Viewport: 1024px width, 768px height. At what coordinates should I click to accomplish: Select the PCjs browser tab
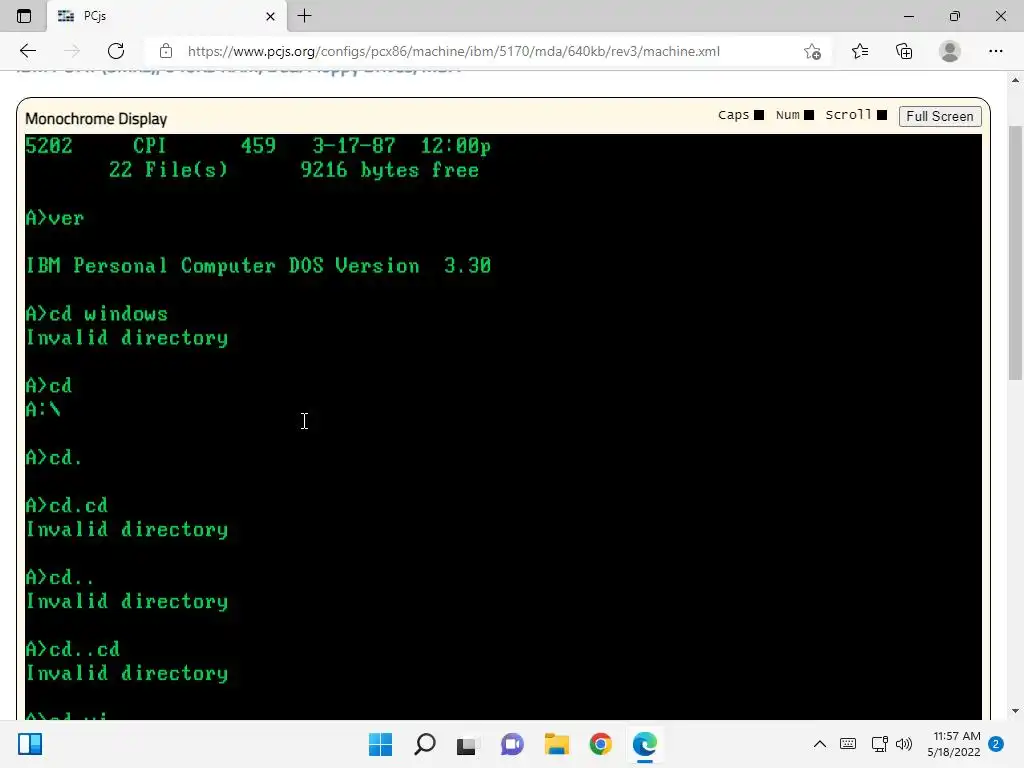click(167, 16)
